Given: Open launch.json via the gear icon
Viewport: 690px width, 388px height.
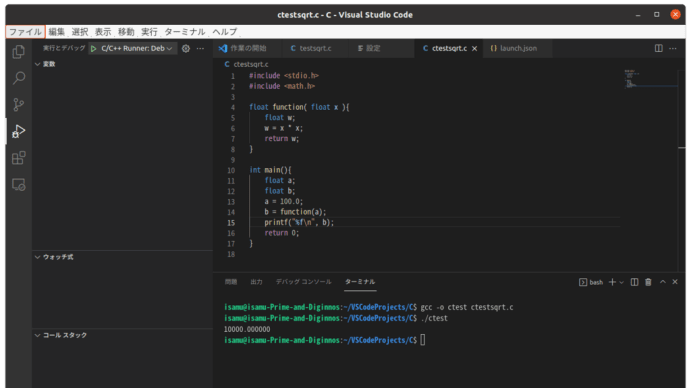Looking at the screenshot, I should [186, 48].
